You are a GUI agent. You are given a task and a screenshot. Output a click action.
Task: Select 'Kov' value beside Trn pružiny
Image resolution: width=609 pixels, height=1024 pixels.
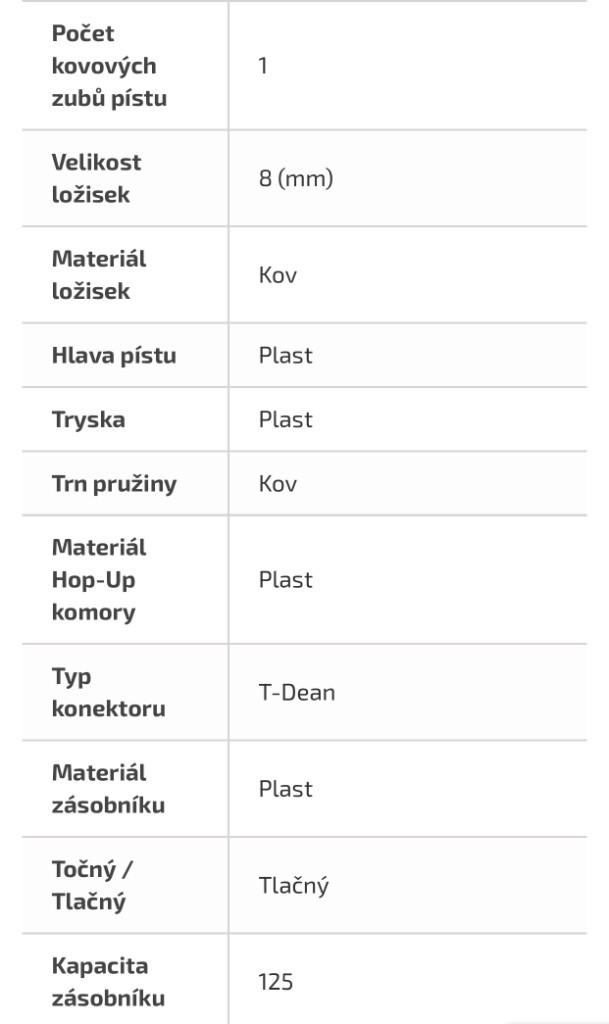tap(278, 484)
